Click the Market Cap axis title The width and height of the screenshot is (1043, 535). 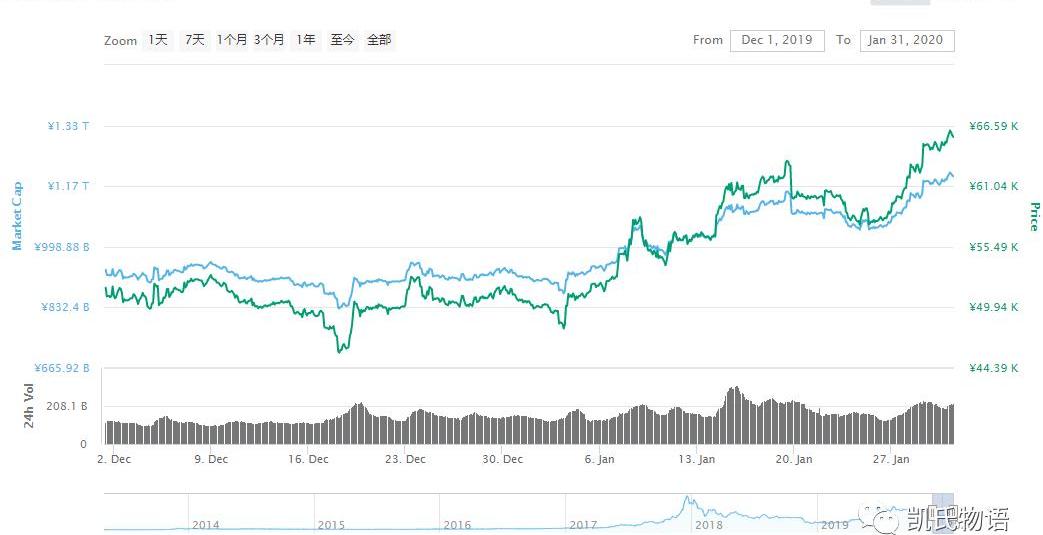tap(17, 216)
